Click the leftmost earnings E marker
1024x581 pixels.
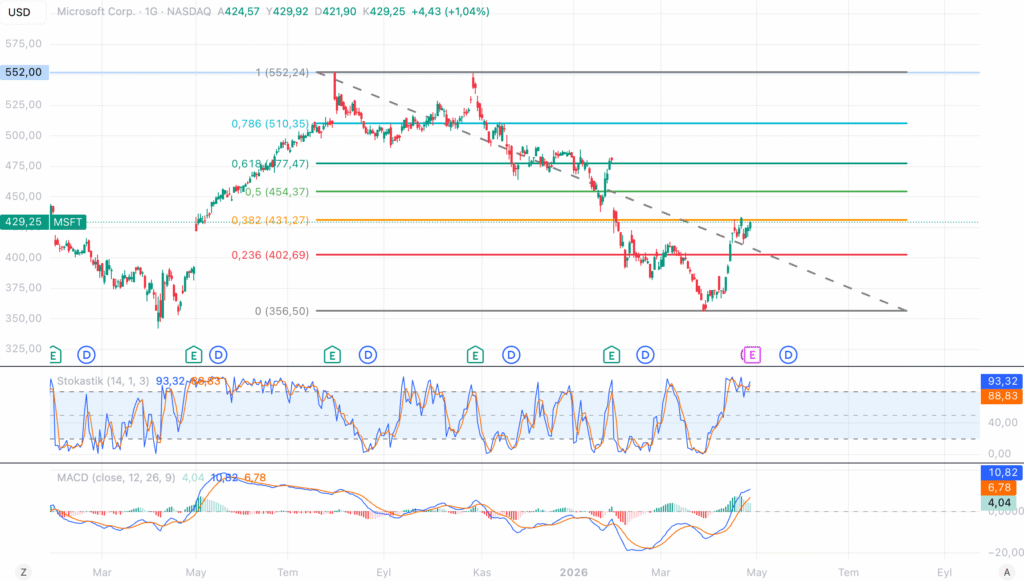click(x=55, y=354)
